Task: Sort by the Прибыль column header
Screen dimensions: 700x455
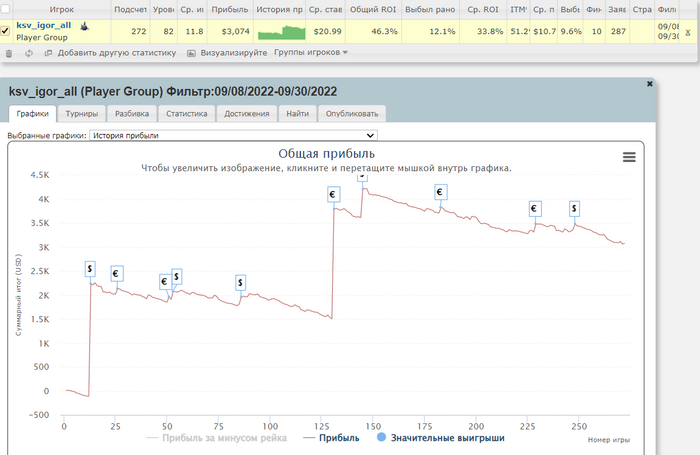Action: [230, 9]
